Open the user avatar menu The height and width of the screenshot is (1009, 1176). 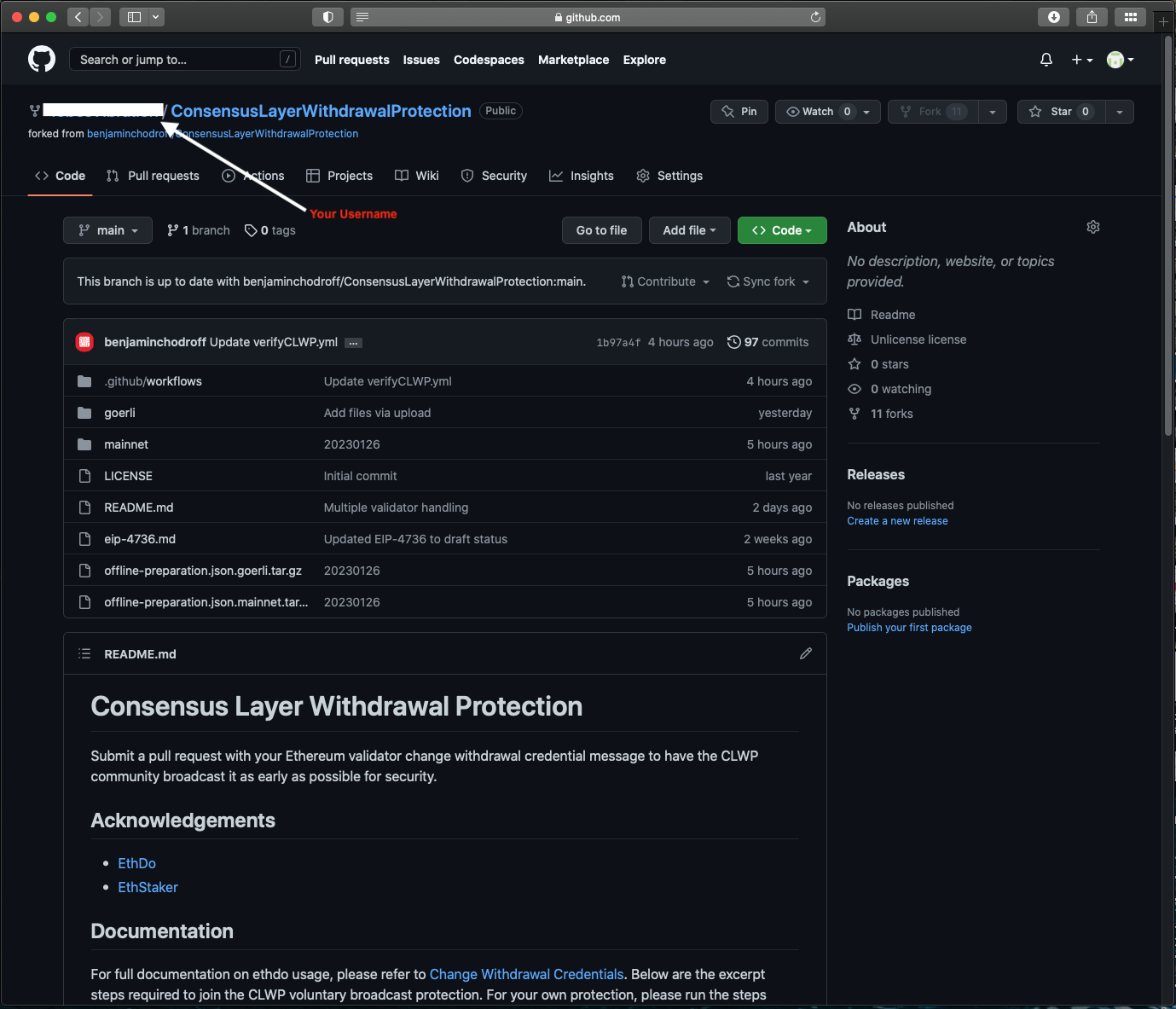pyautogui.click(x=1120, y=60)
